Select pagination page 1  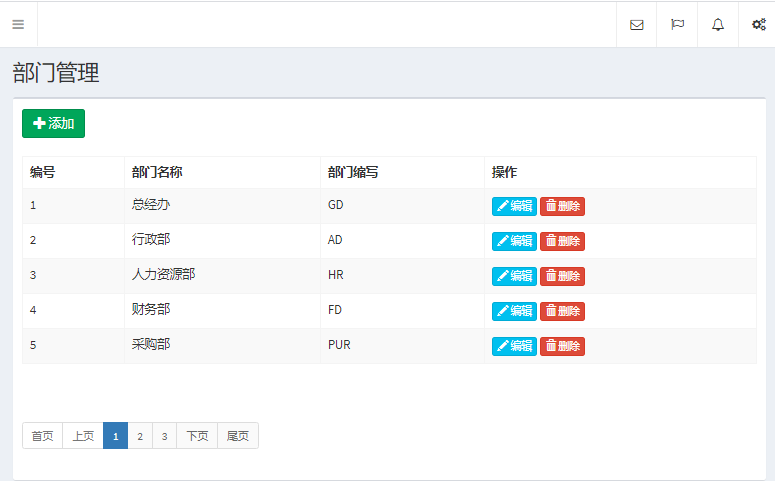116,436
